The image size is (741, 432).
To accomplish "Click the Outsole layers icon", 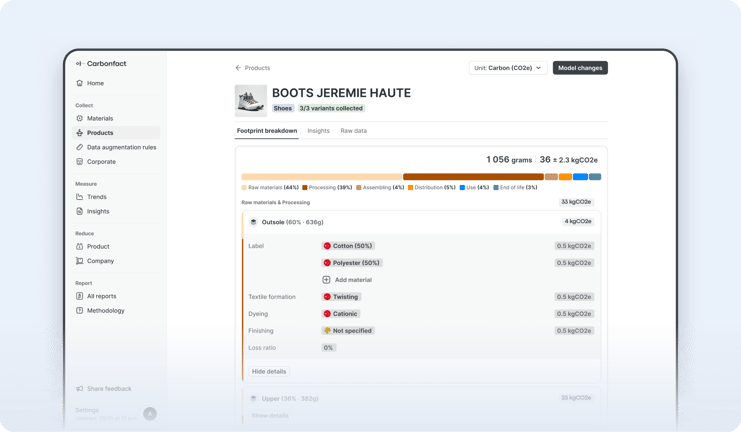I will 253,222.
